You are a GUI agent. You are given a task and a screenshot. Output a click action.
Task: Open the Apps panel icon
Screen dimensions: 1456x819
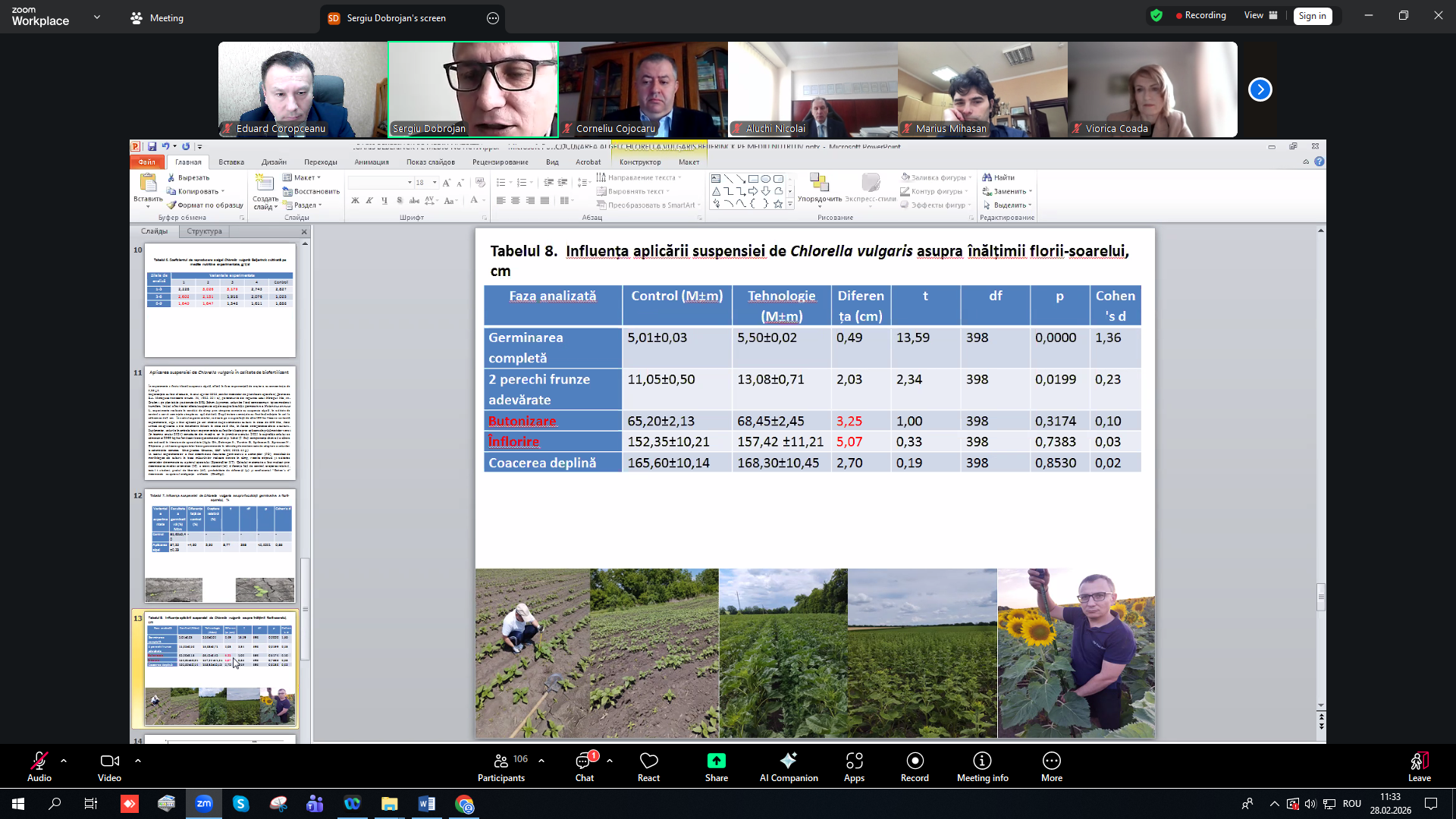click(x=854, y=761)
